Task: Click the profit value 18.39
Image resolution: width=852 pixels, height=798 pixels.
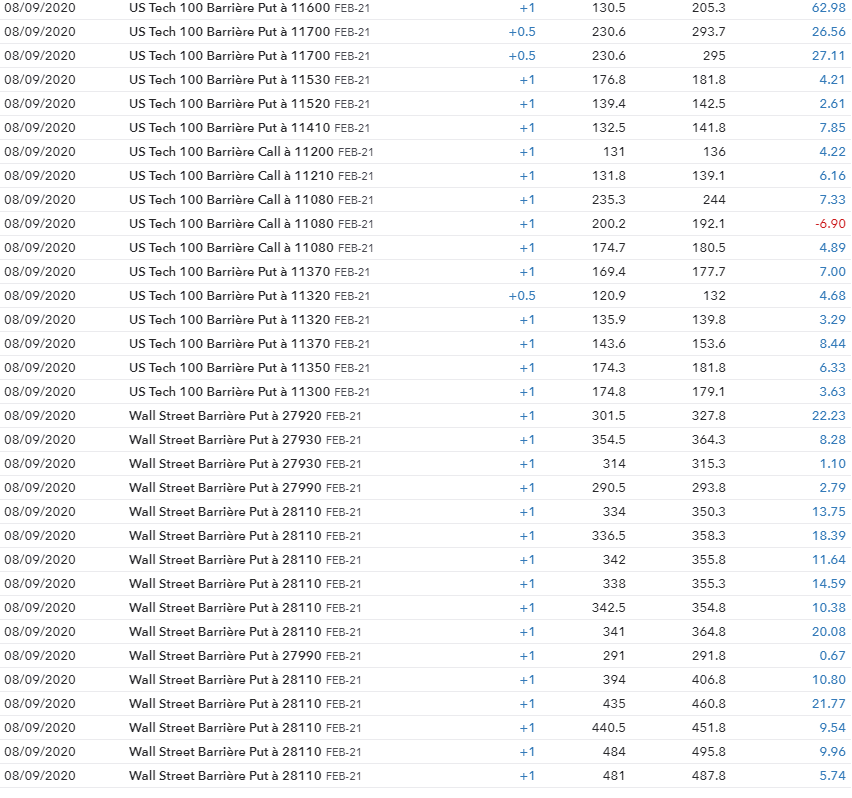Action: click(x=829, y=536)
